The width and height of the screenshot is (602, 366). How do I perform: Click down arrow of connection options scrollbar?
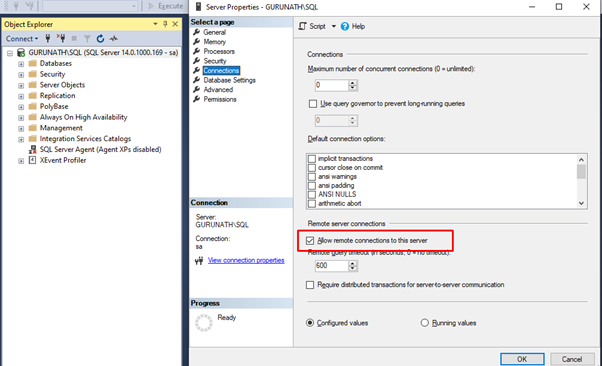[581, 203]
